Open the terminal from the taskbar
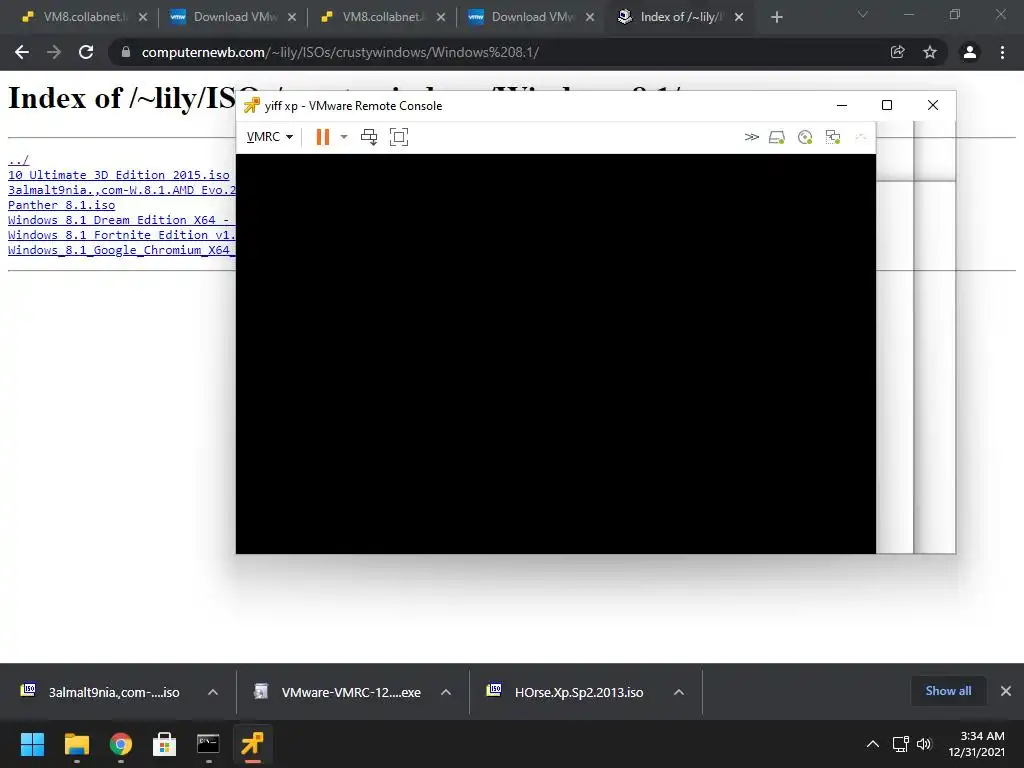The width and height of the screenshot is (1024, 768). pyautogui.click(x=208, y=744)
